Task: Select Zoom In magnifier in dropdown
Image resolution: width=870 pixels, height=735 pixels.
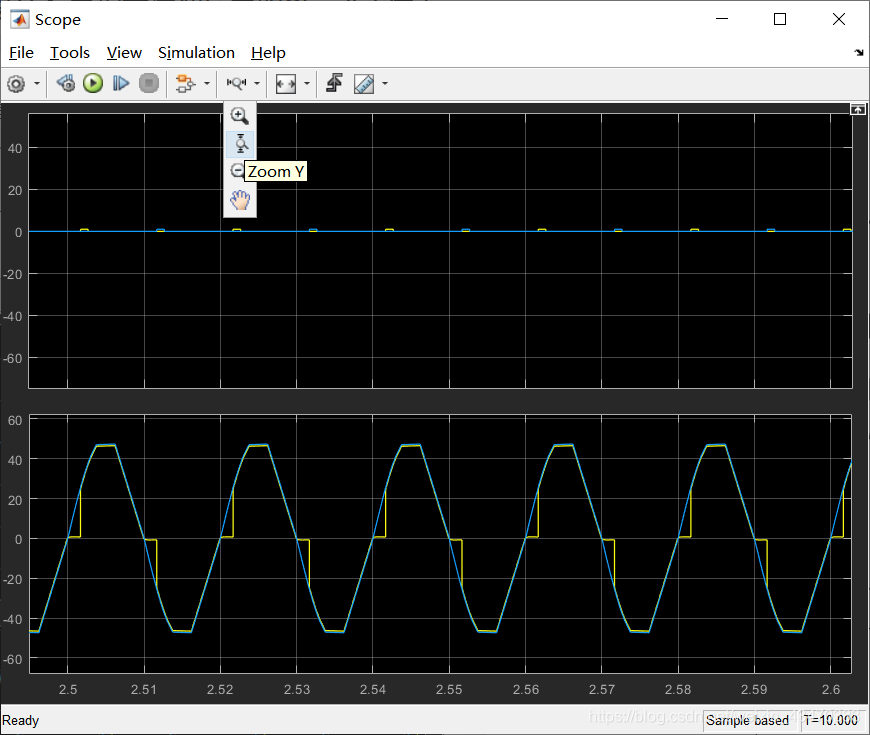Action: [x=240, y=116]
